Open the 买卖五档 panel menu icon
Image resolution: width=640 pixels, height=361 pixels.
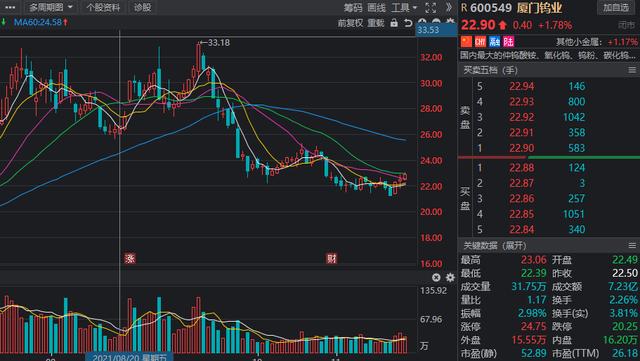tap(632, 70)
